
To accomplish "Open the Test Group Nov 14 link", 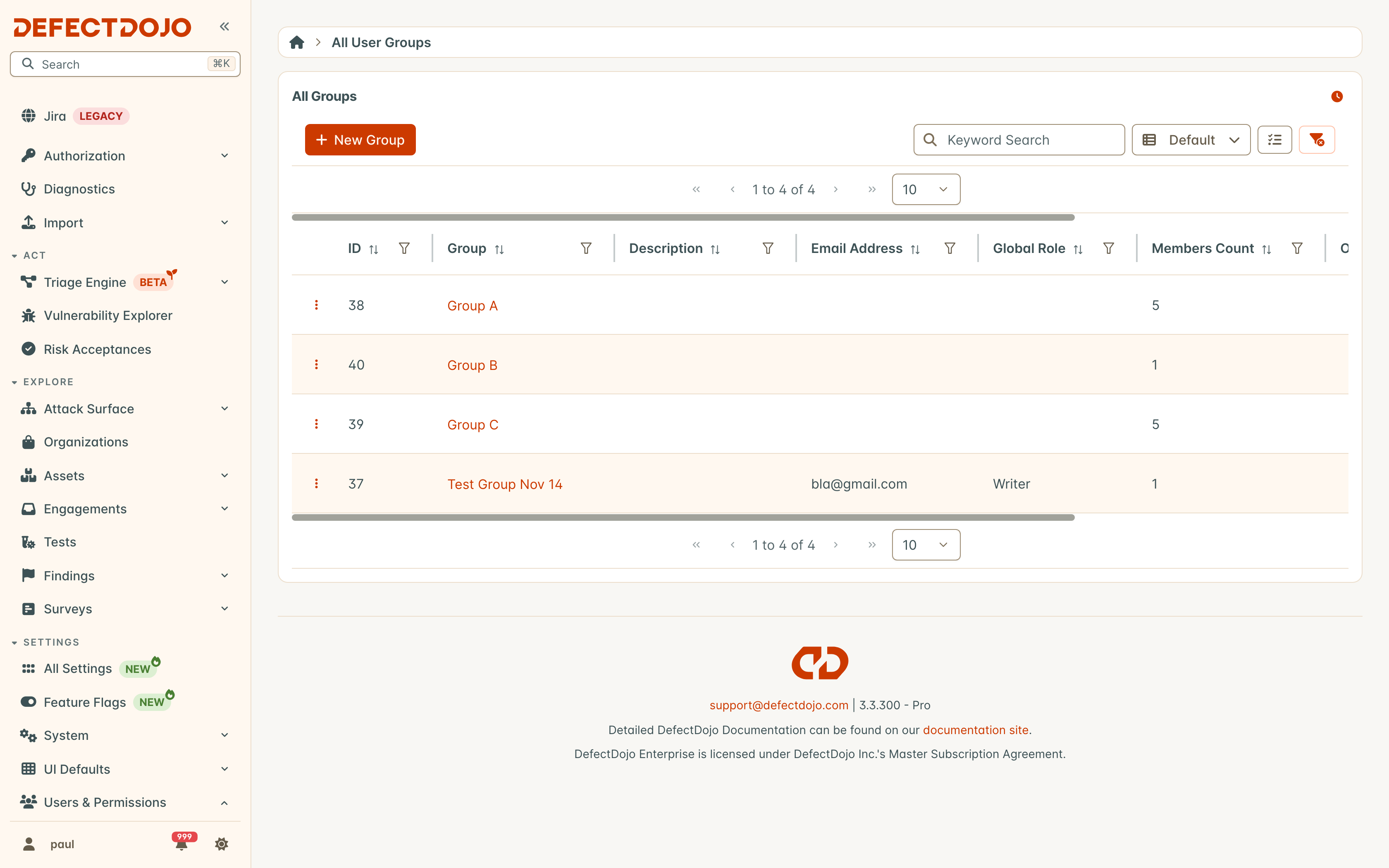I will (x=504, y=484).
